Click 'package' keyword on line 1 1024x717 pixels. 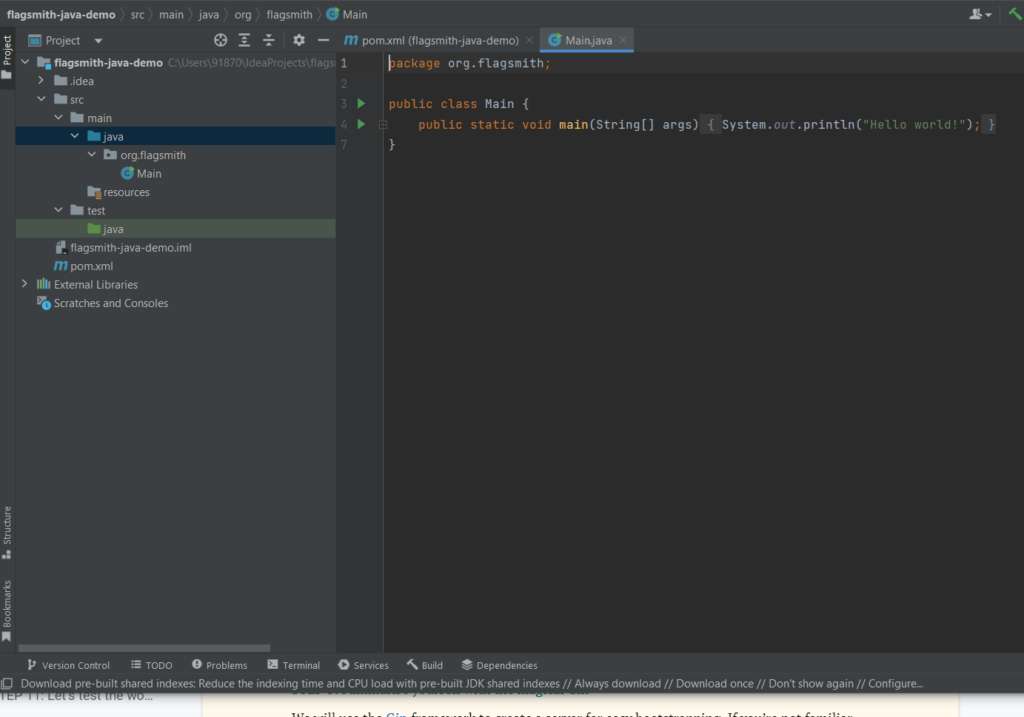click(414, 63)
